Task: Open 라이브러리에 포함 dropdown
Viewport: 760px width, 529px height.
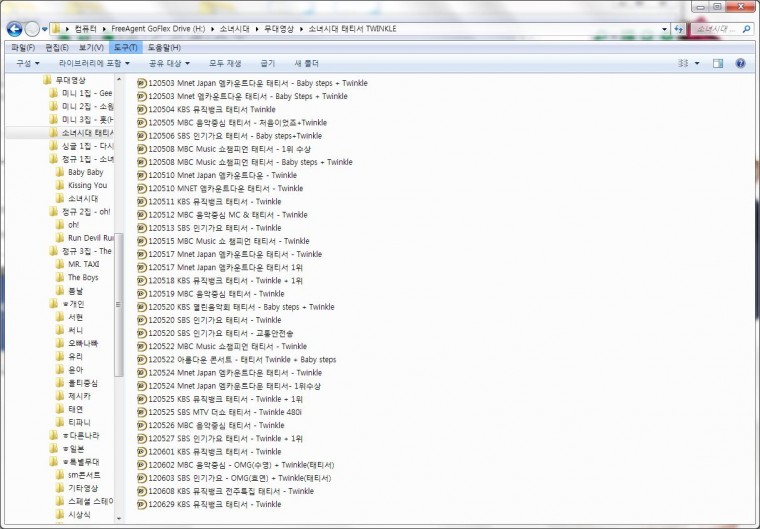Action: [94, 64]
